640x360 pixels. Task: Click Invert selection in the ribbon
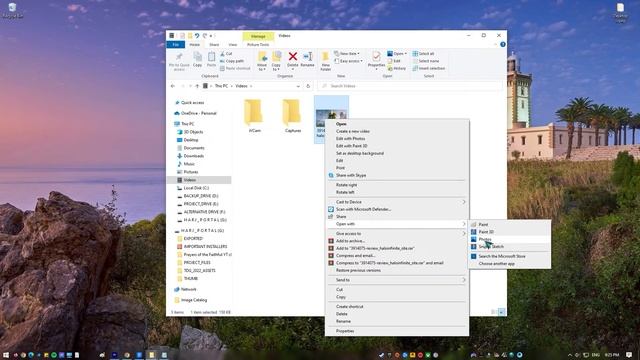pyautogui.click(x=428, y=68)
